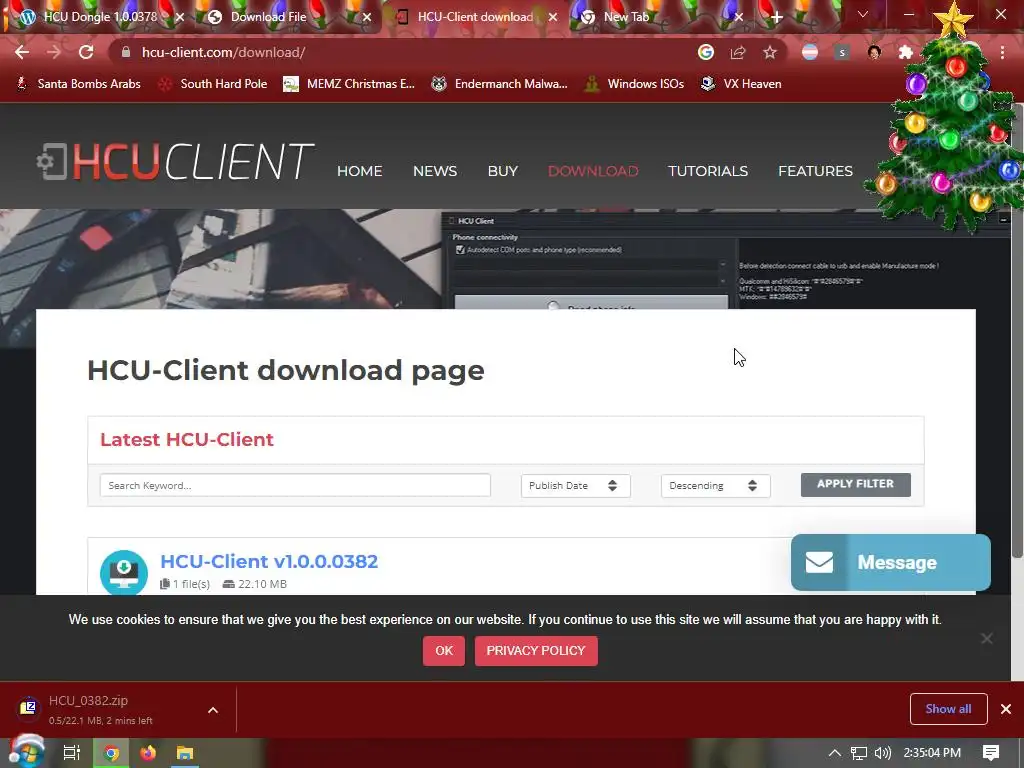Open the network tray icon
This screenshot has width=1024, height=768.
[x=859, y=753]
